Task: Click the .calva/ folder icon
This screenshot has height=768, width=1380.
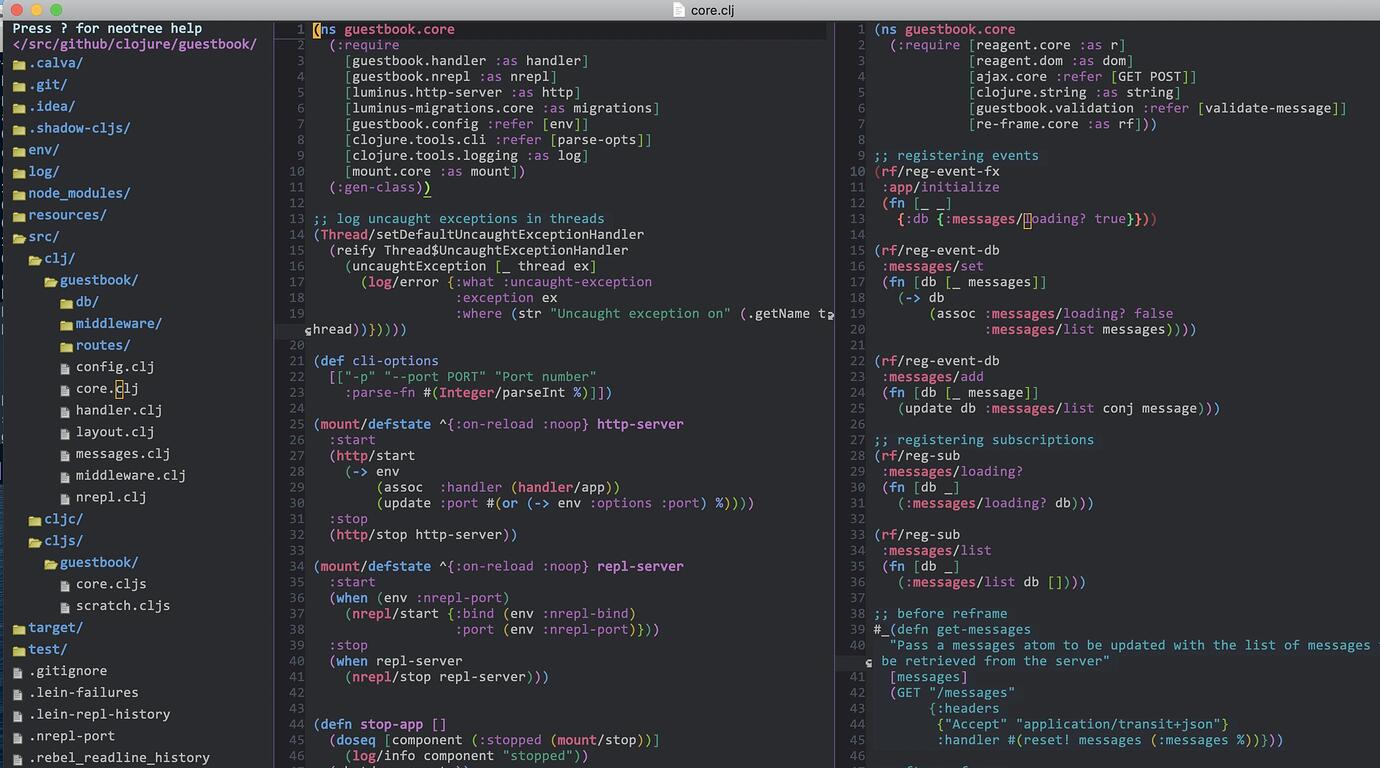Action: point(20,63)
